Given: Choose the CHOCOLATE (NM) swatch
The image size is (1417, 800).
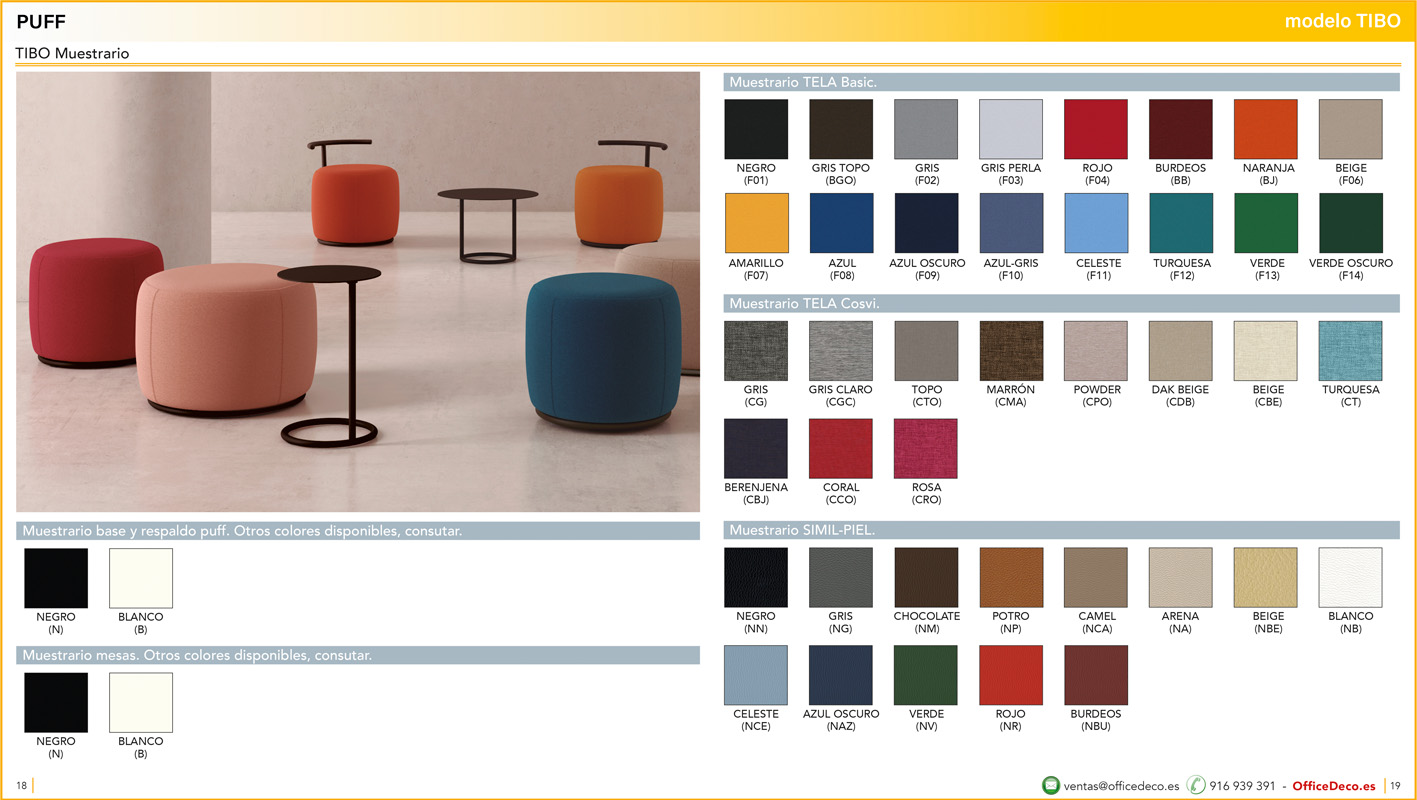Looking at the screenshot, I should point(926,577).
